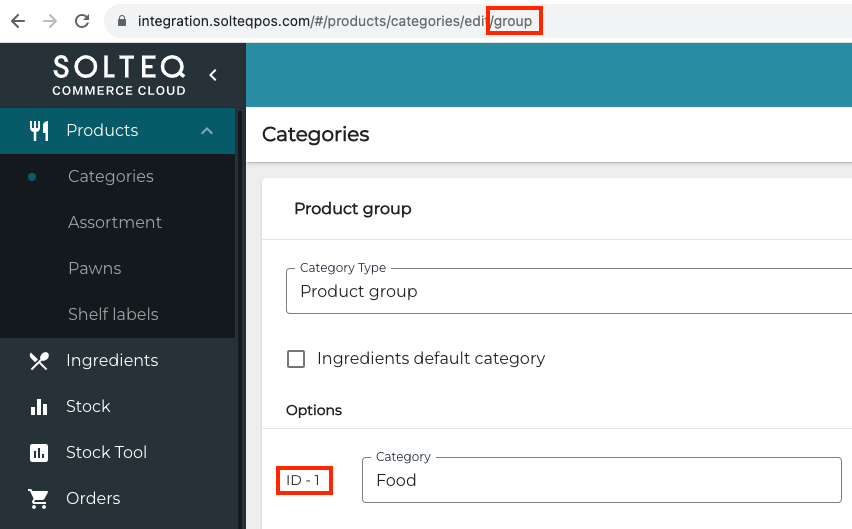Viewport: 852px width, 529px height.
Task: Select Categories in the sidebar
Action: (110, 176)
